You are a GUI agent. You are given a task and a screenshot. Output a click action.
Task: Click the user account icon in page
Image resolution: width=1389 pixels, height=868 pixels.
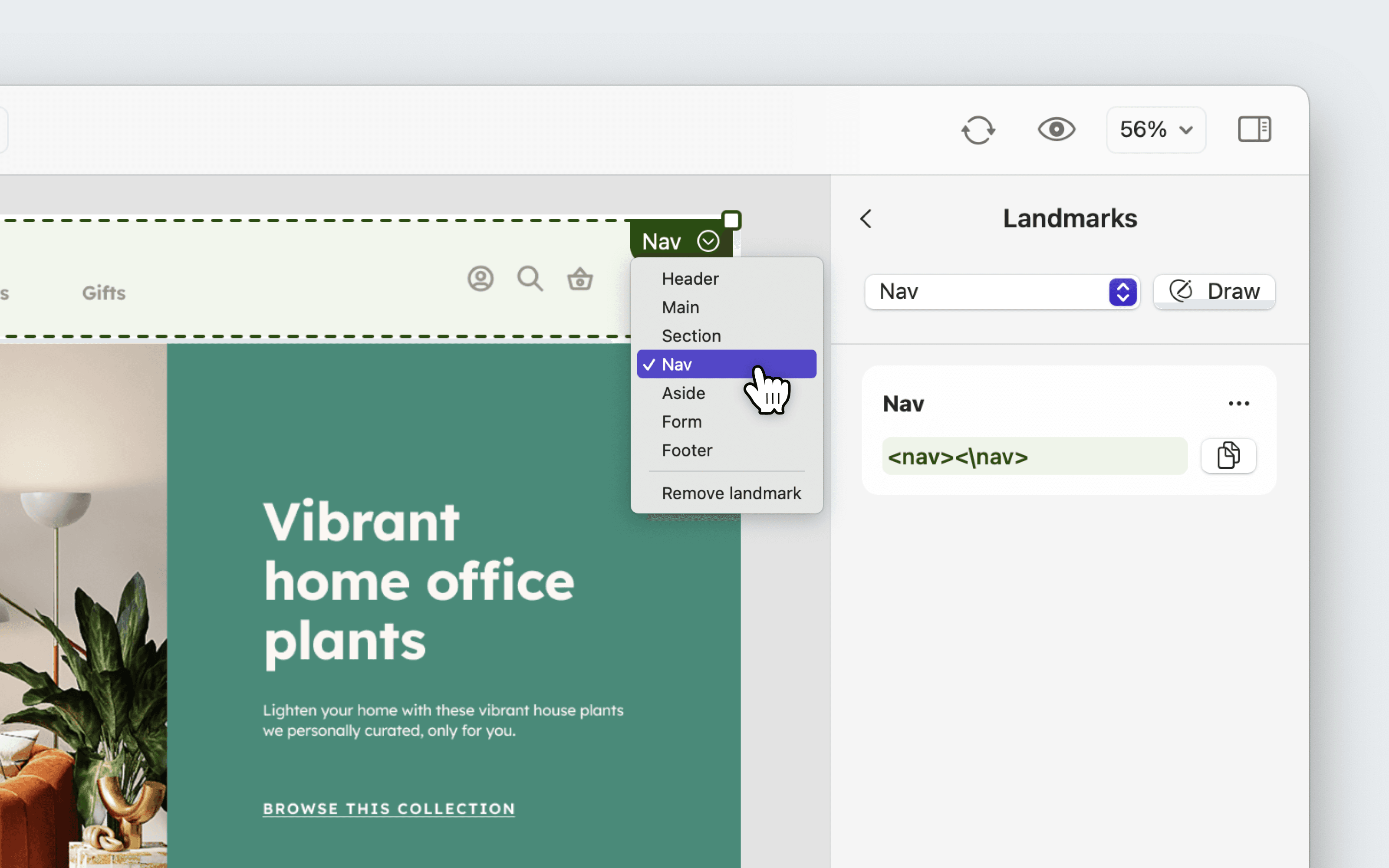481,279
